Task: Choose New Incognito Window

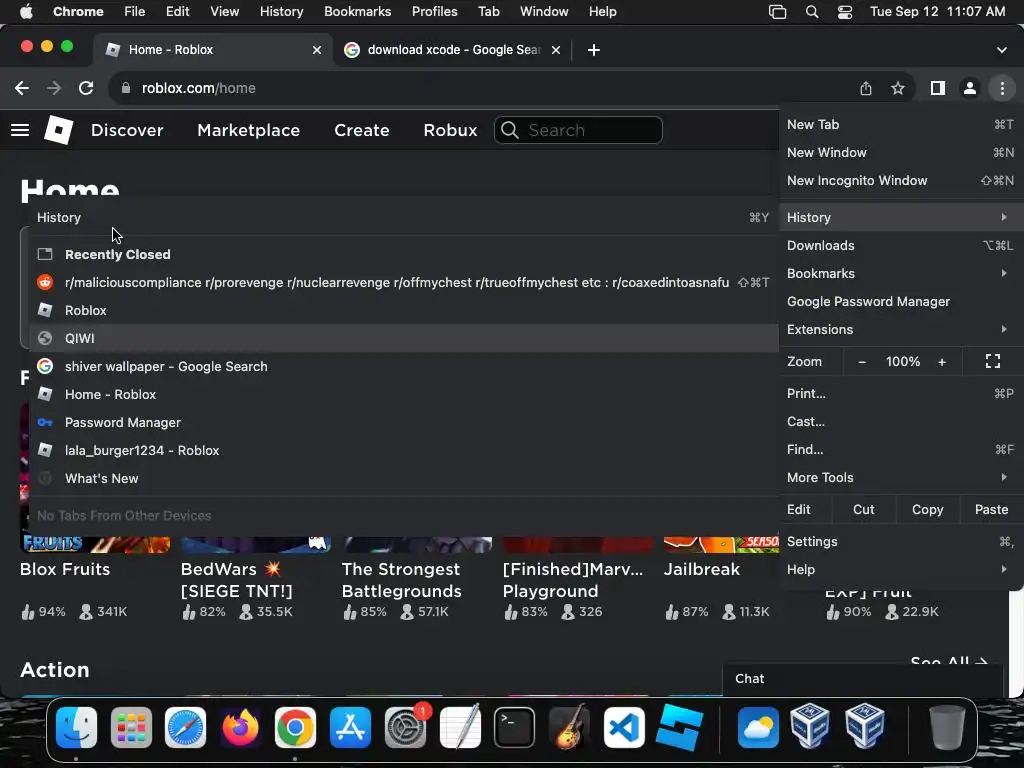Action: 901,181
